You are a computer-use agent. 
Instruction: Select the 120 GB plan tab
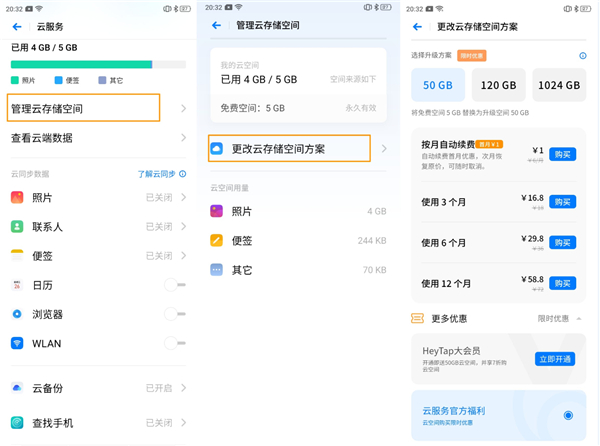tap(498, 85)
